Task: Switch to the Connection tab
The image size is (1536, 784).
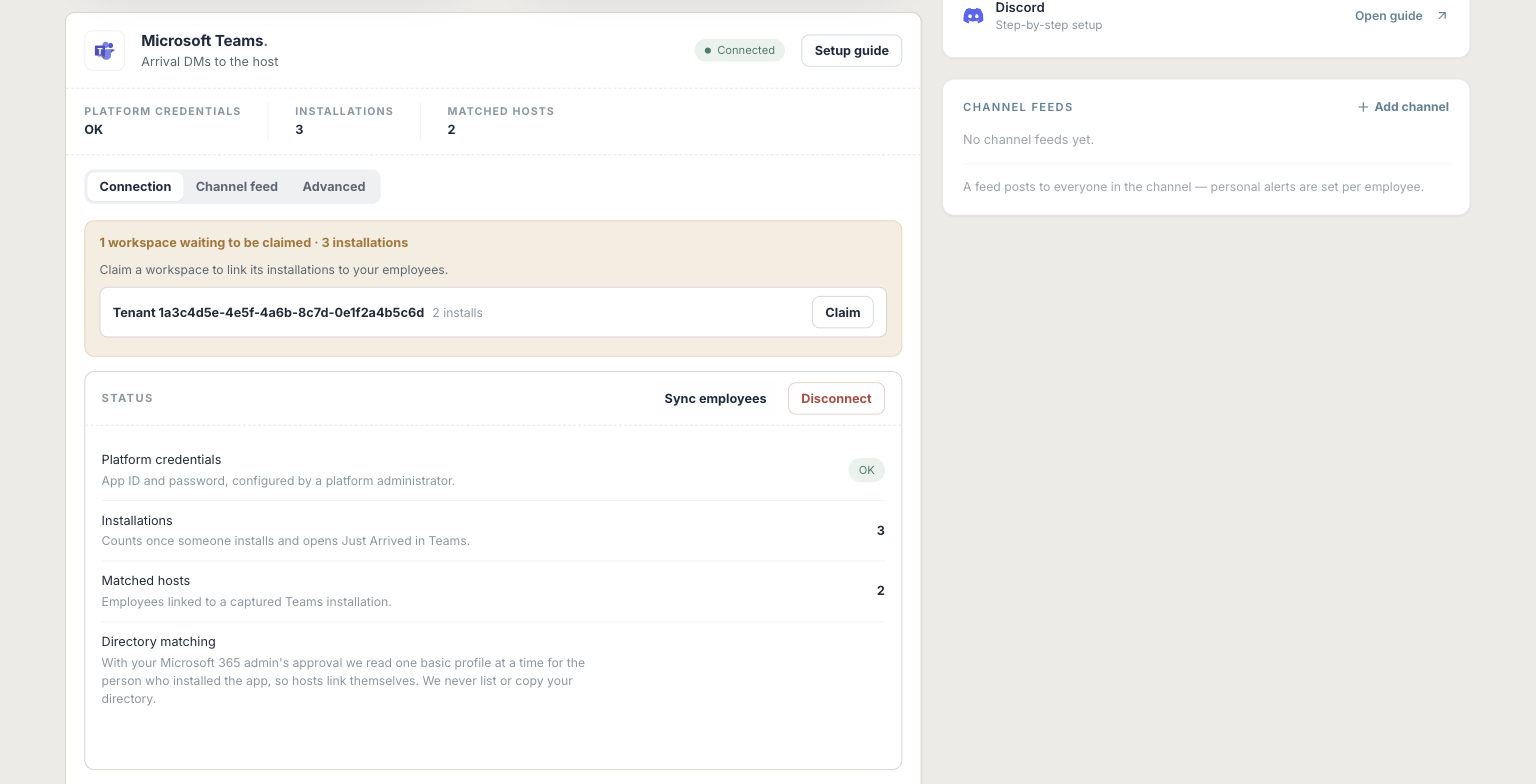Action: tap(135, 187)
